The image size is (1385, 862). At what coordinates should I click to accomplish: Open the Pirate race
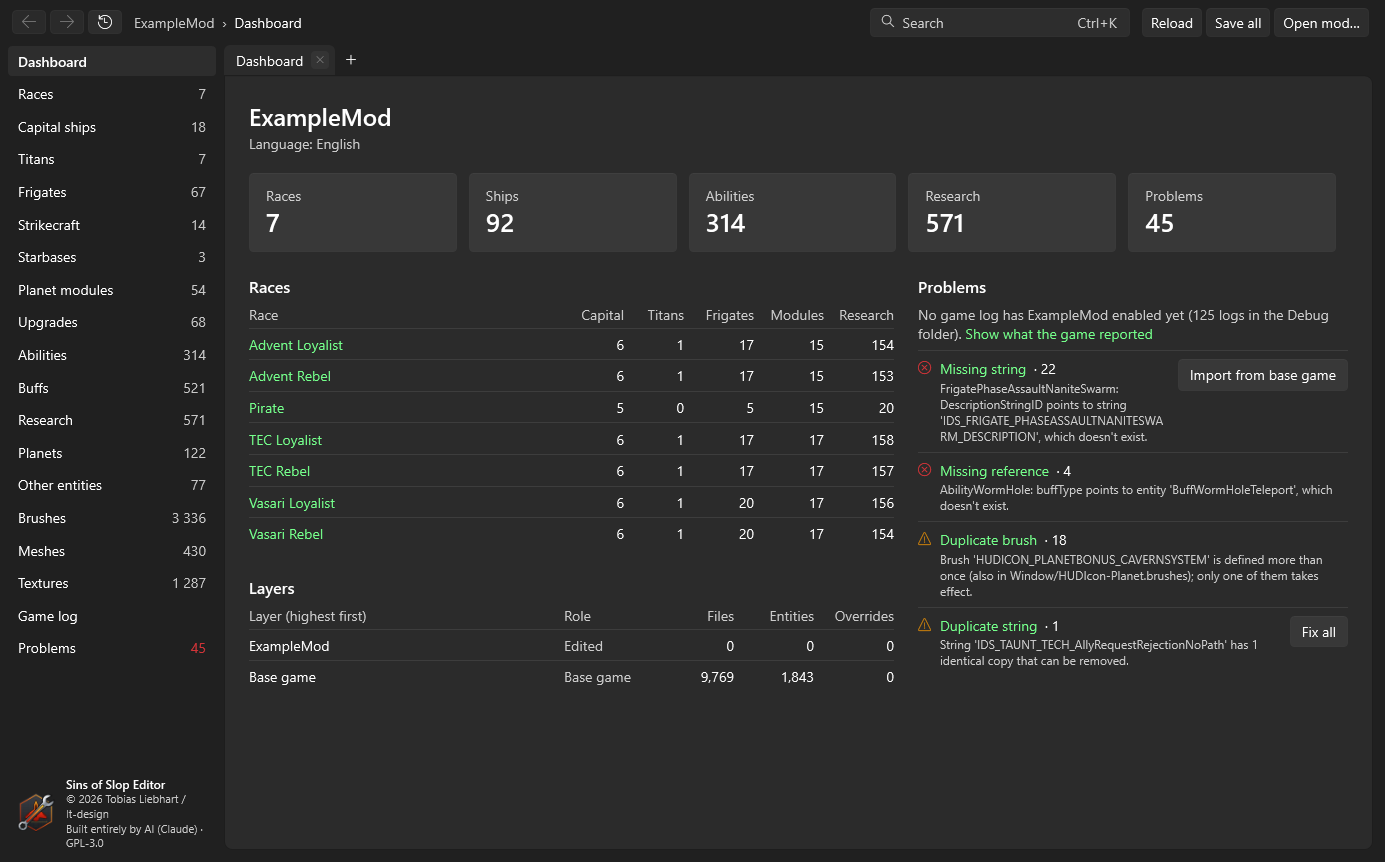[x=267, y=408]
